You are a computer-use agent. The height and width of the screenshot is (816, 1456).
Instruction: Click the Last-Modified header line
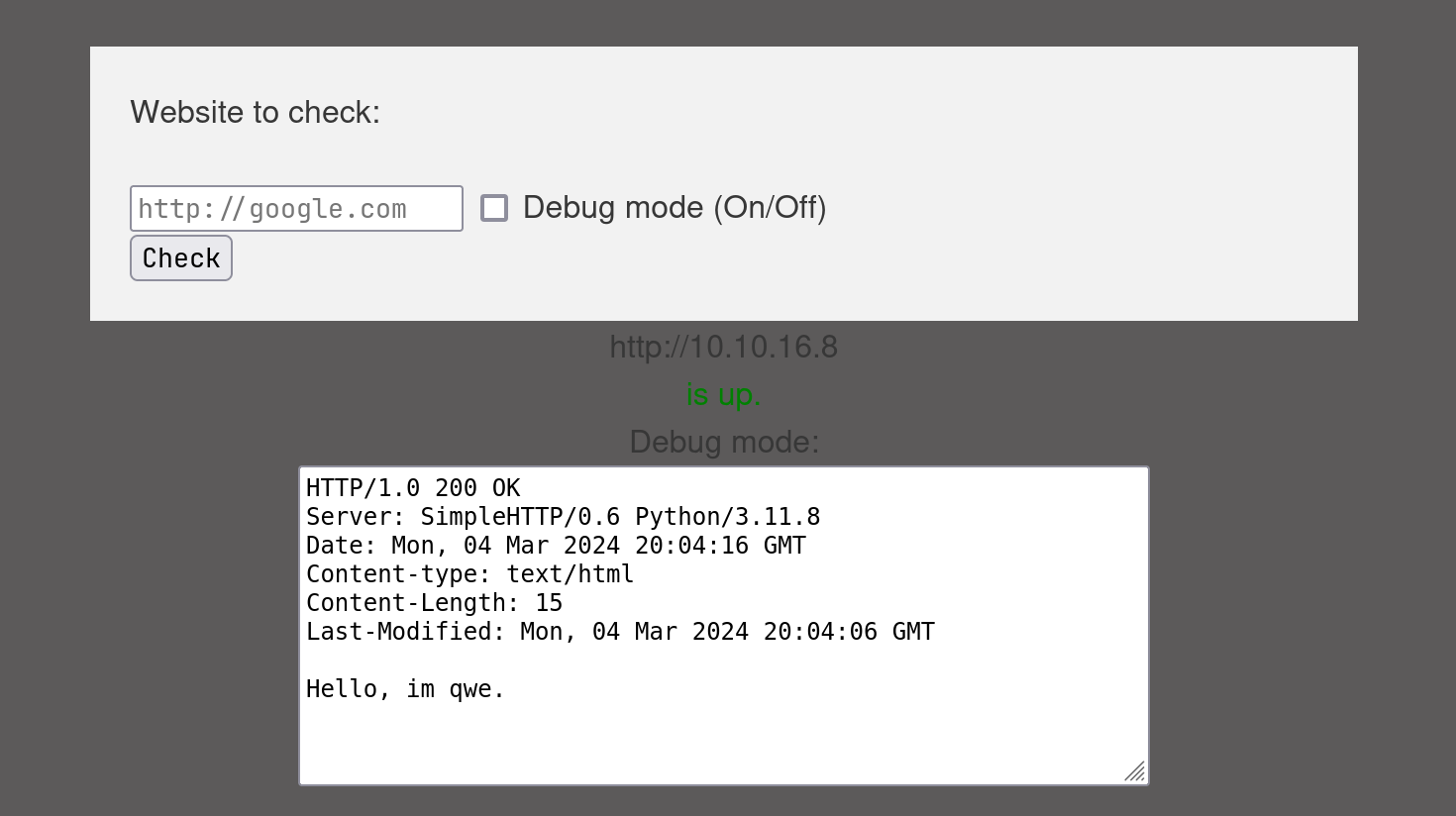tap(620, 632)
